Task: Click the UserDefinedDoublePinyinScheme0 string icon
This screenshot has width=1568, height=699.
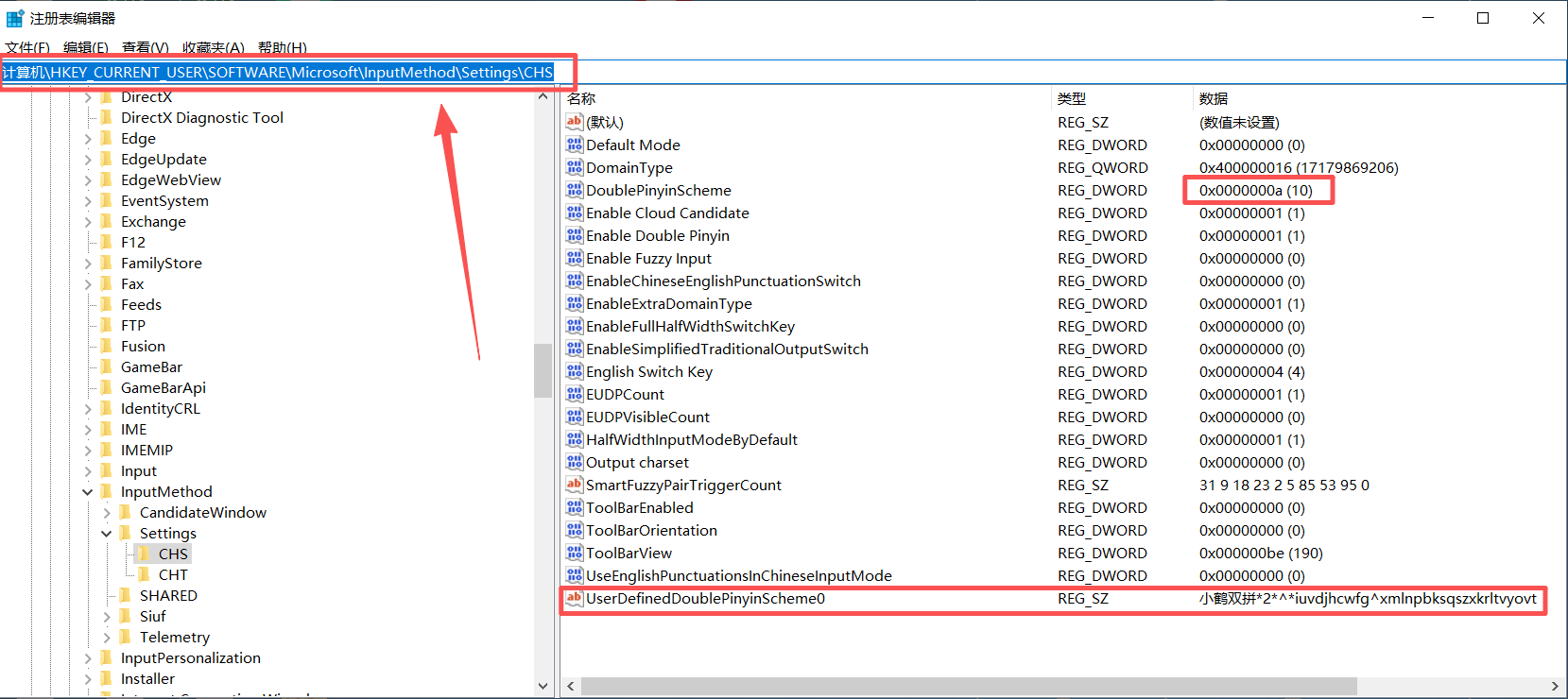Action: tap(575, 598)
